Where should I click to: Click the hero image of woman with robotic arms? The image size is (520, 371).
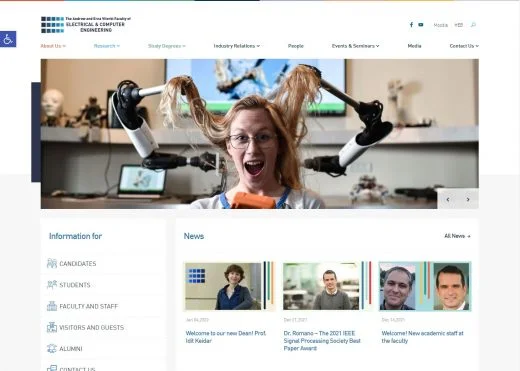260,134
